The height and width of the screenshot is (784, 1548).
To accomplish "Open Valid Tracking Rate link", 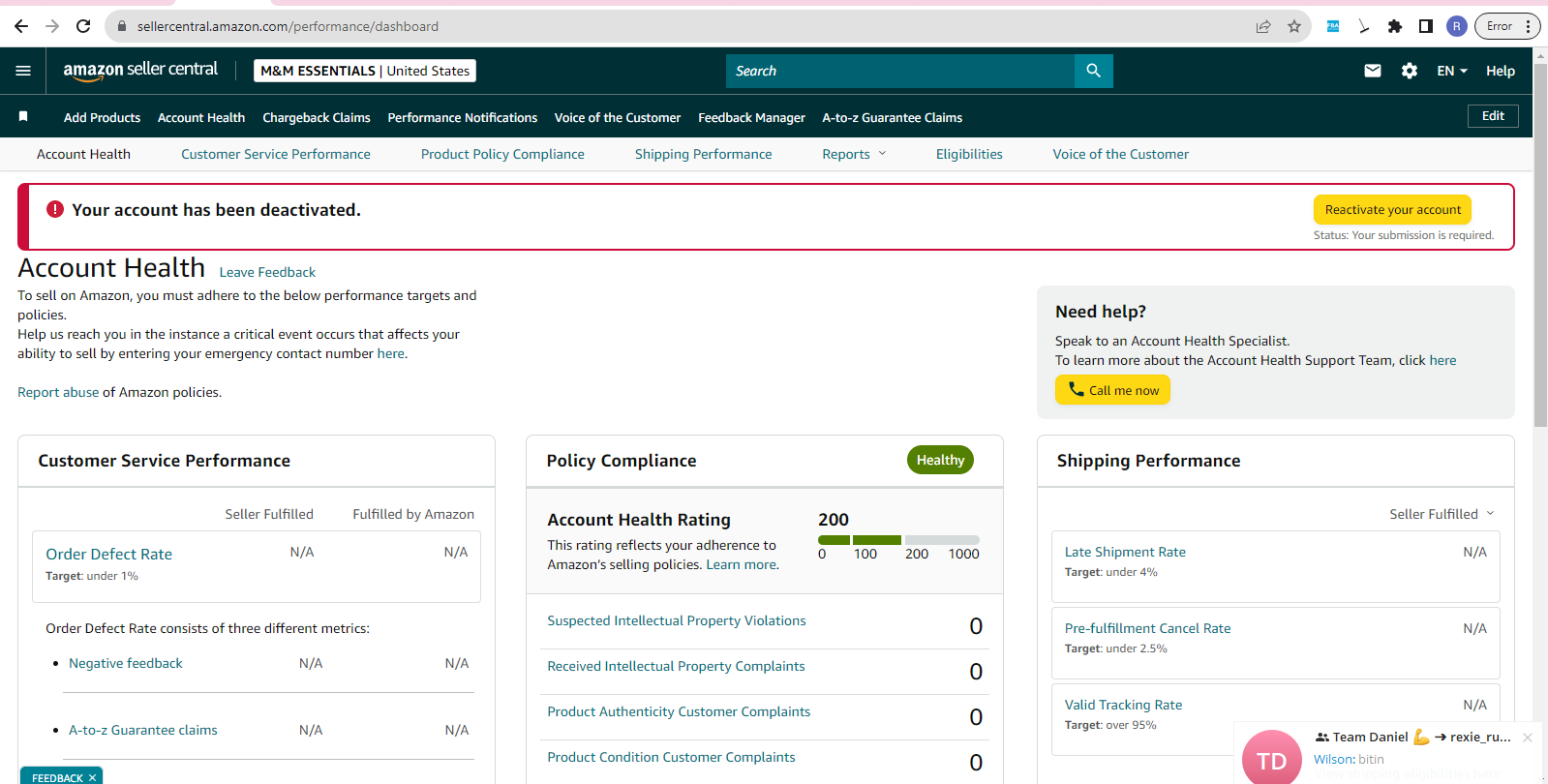I will (1123, 705).
